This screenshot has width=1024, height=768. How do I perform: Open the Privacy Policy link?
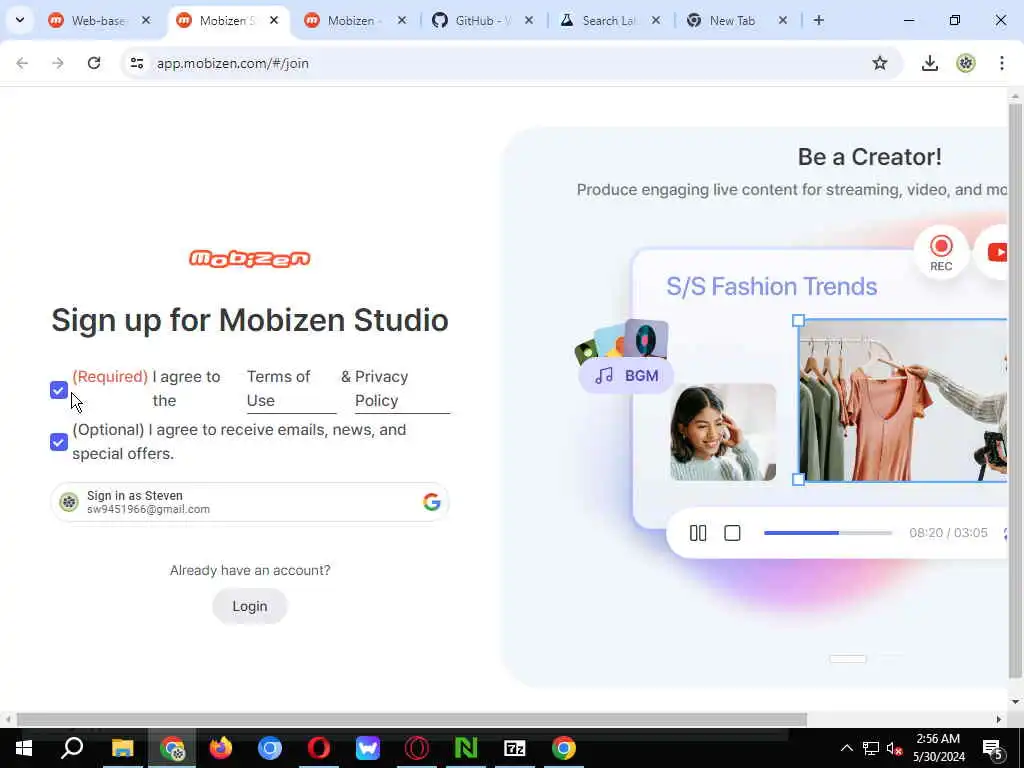pos(402,389)
